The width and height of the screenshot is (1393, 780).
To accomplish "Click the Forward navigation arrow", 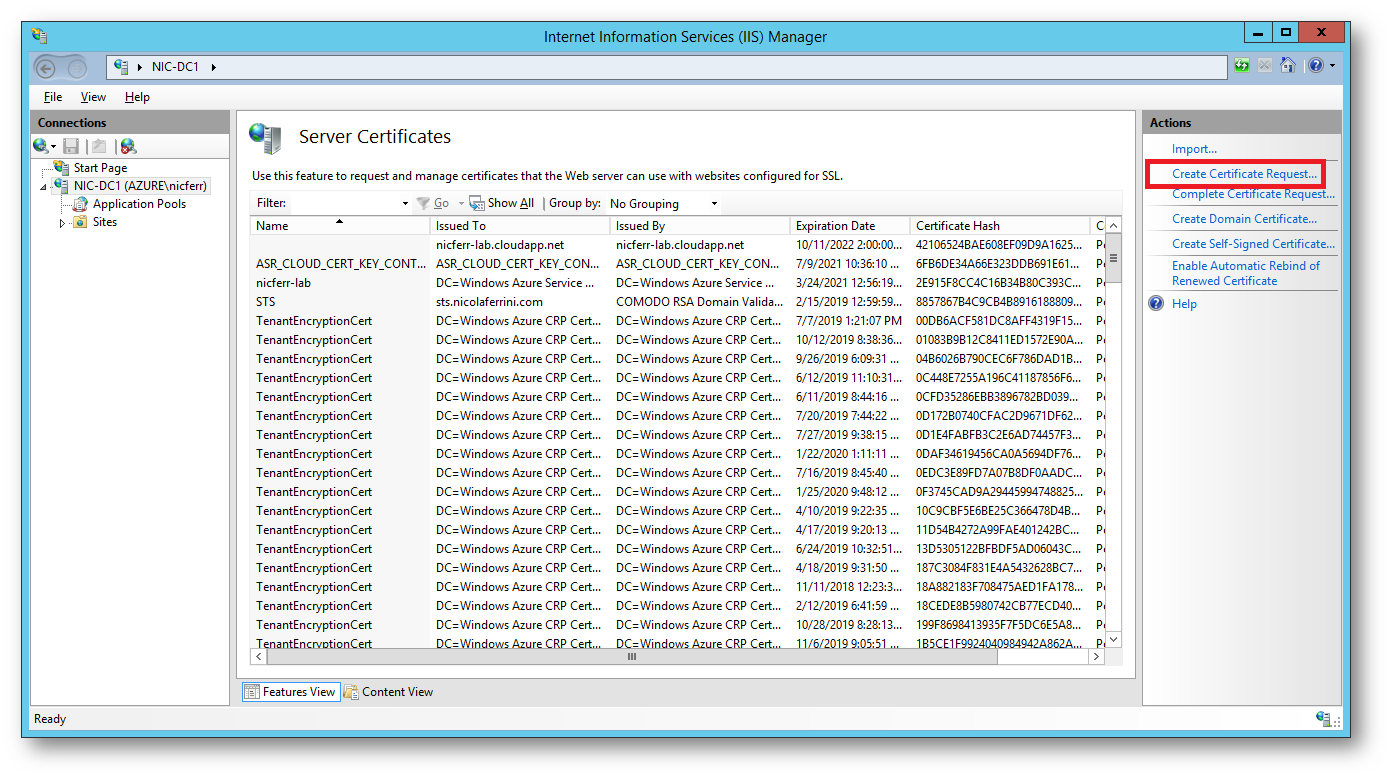I will (76, 67).
